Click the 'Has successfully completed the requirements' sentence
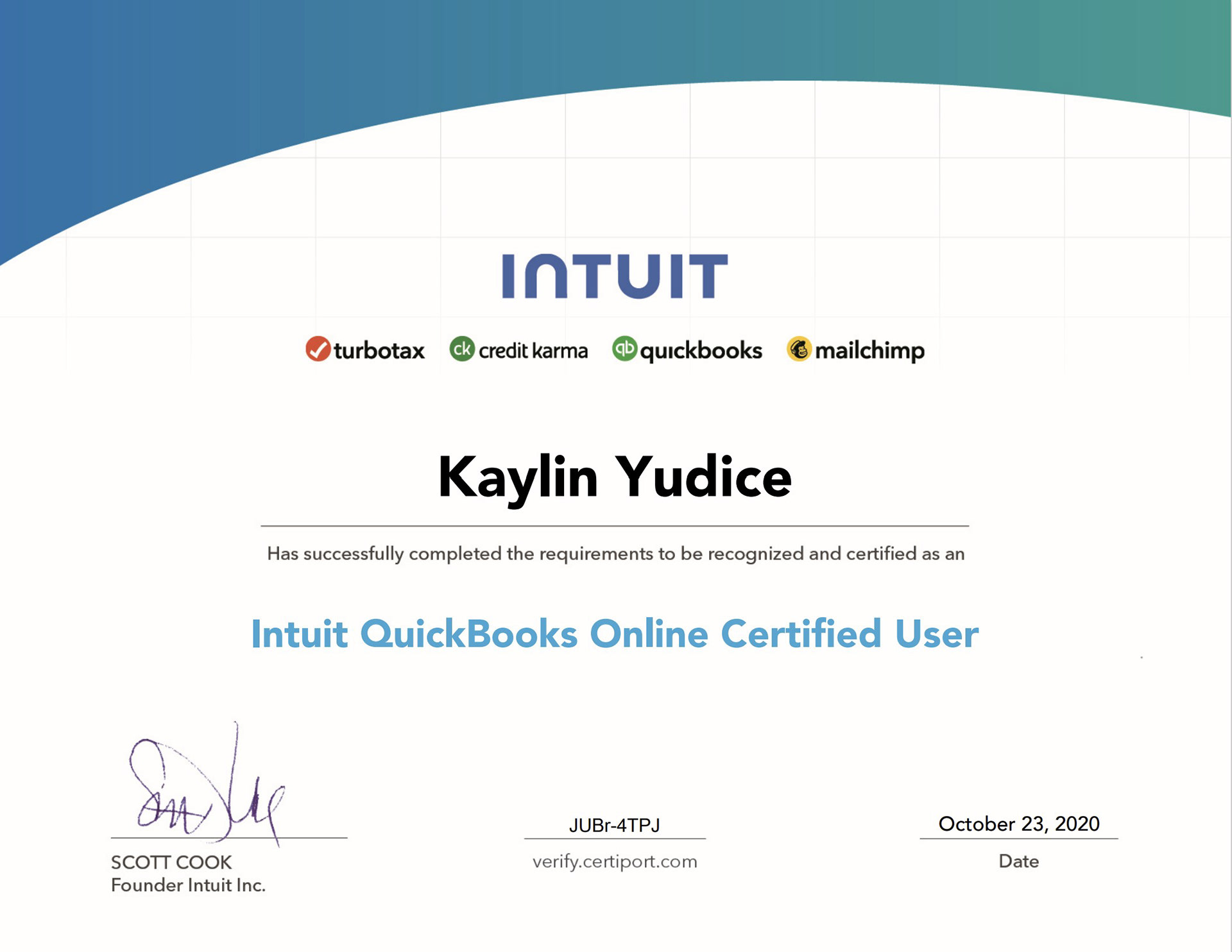 pyautogui.click(x=616, y=554)
